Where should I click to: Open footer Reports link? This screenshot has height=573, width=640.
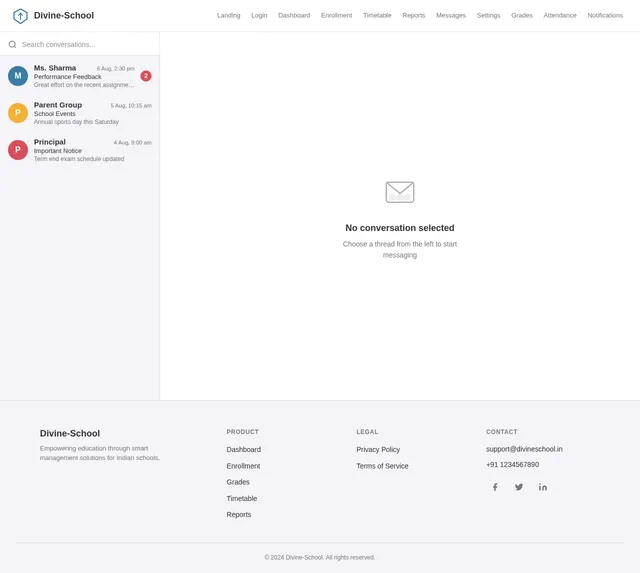click(239, 515)
